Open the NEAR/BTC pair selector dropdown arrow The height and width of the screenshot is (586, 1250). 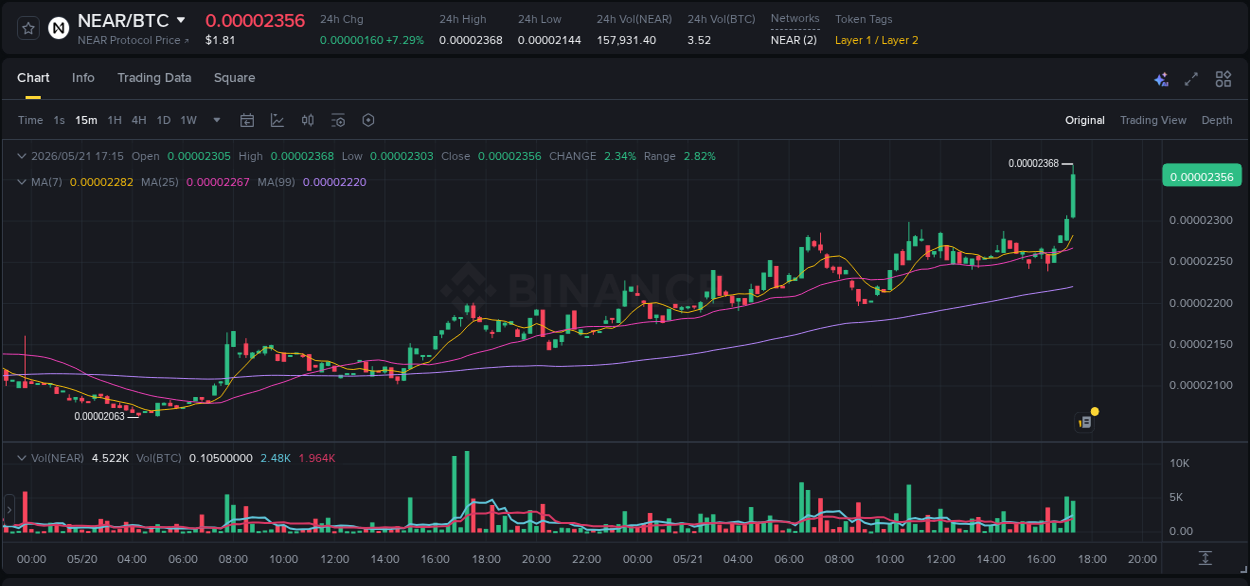181,20
